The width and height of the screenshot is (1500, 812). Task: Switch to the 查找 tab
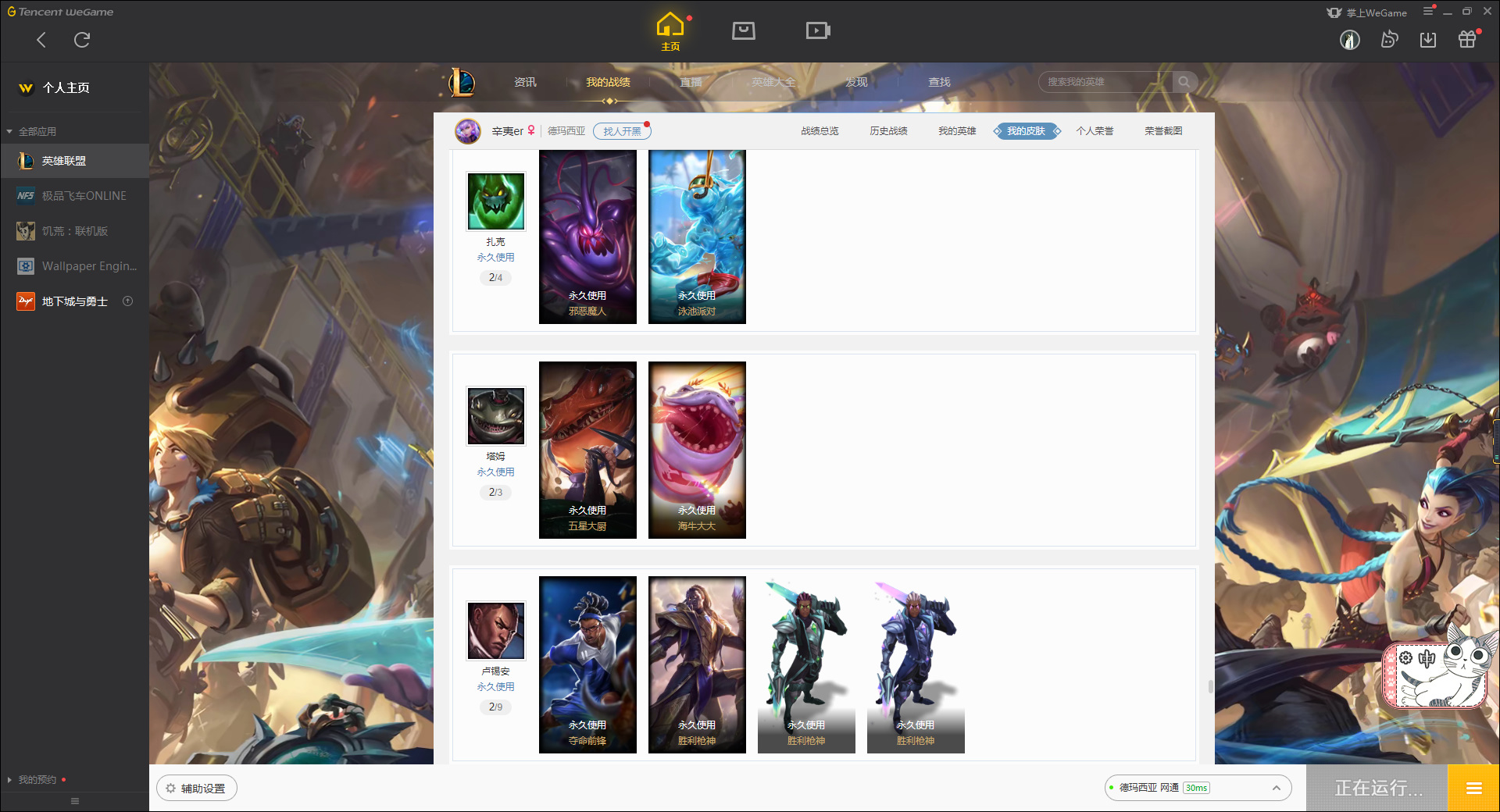[x=939, y=82]
